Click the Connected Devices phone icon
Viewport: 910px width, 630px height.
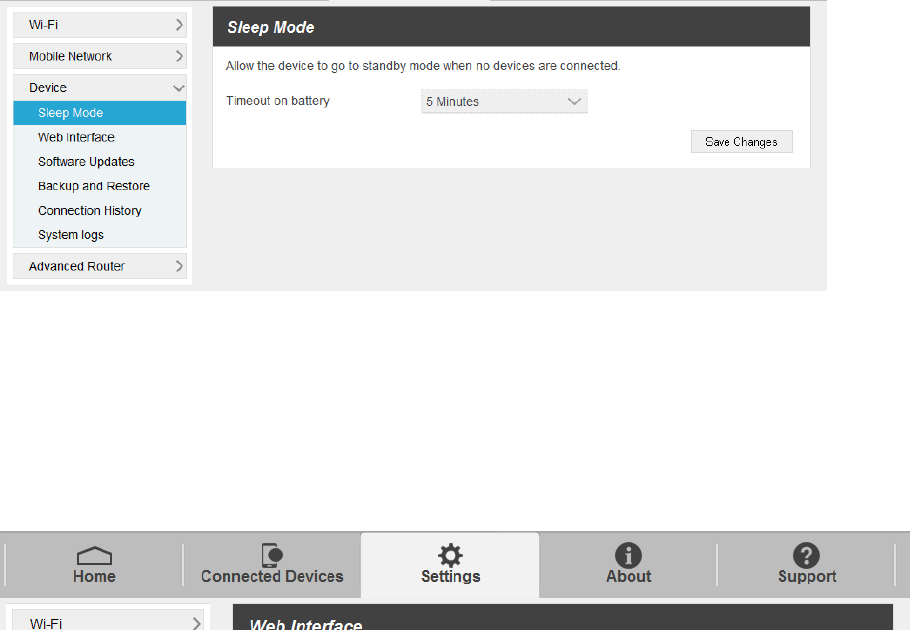(272, 555)
